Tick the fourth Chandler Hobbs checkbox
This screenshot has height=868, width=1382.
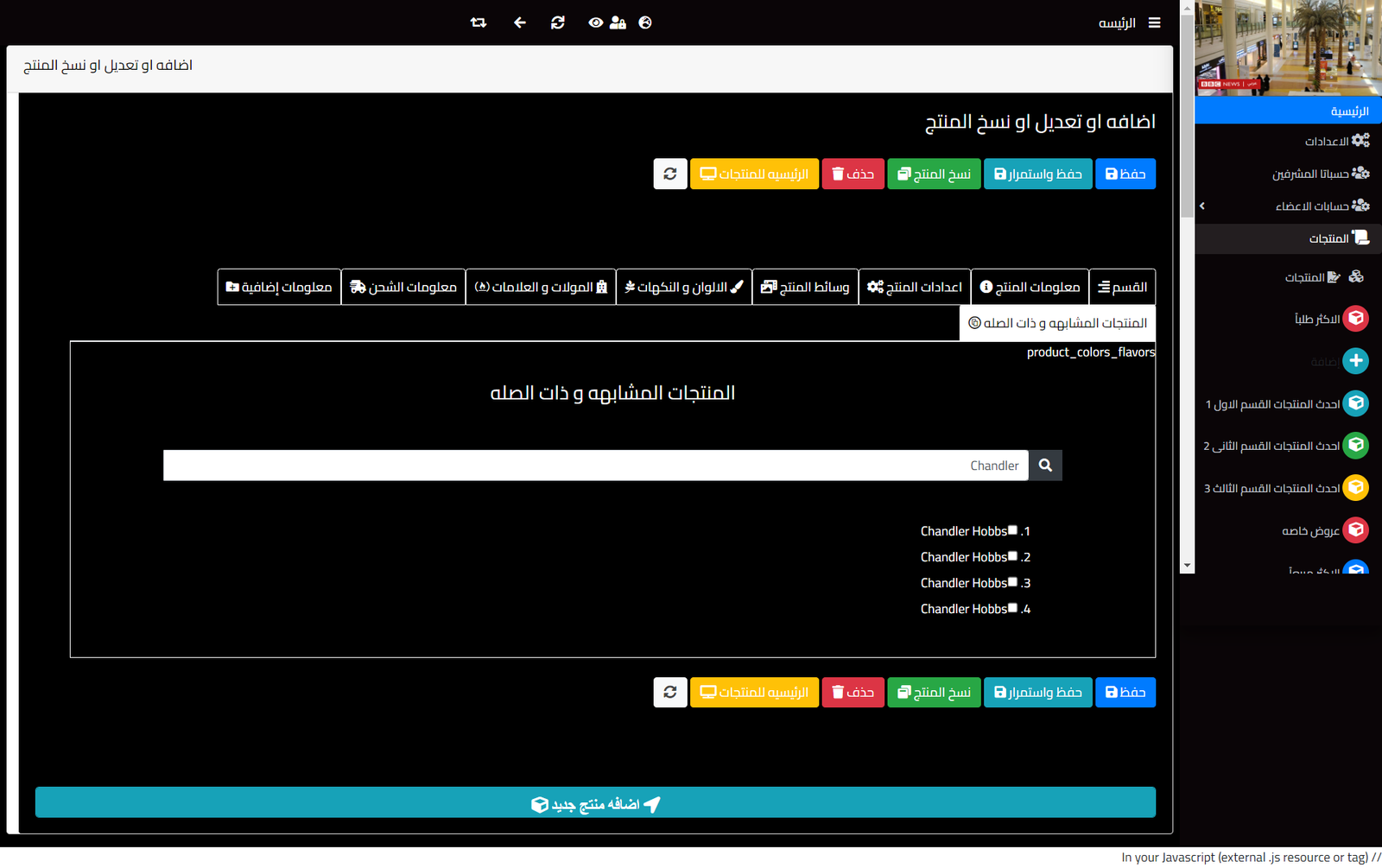1012,608
